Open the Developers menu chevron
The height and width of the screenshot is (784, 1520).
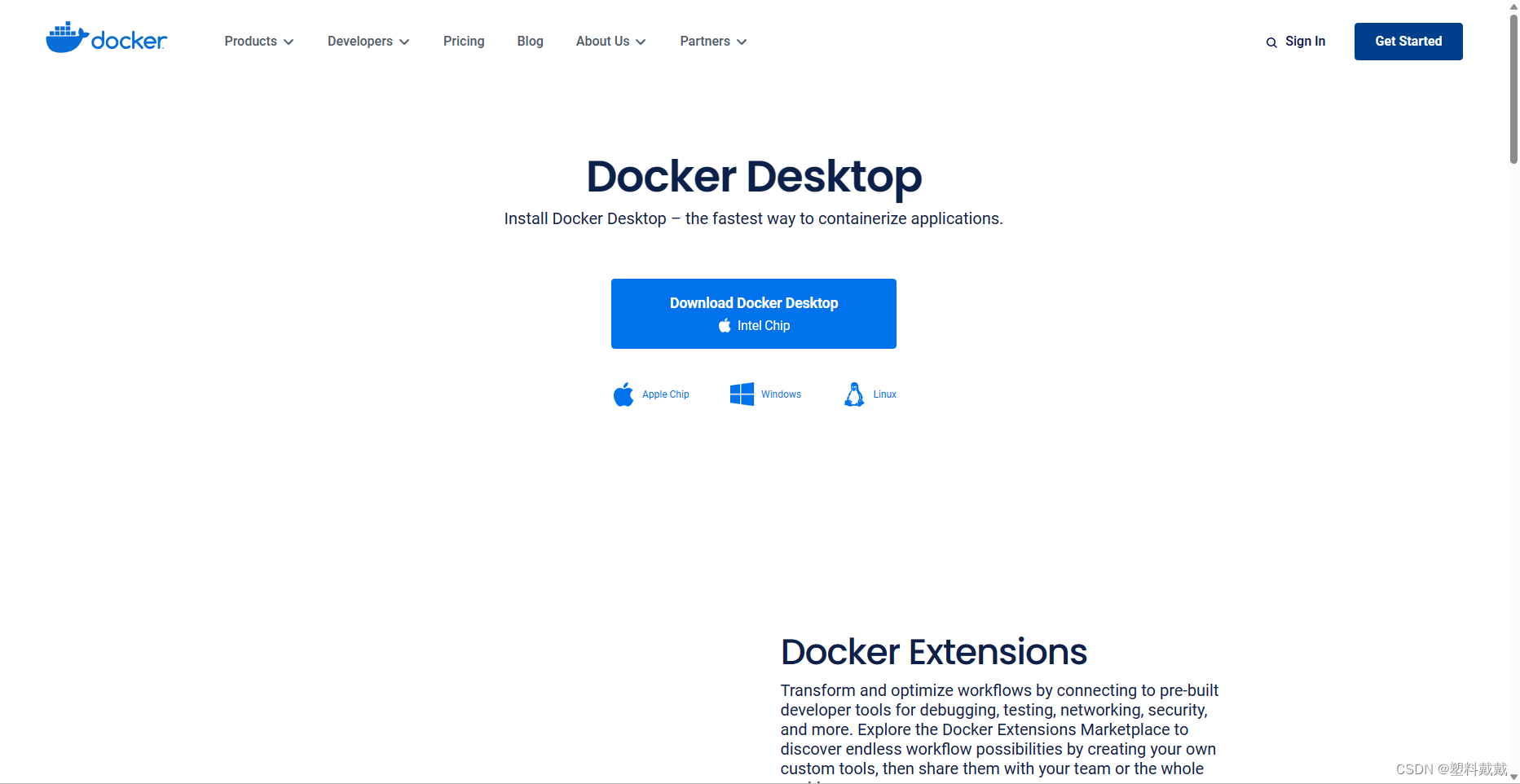[x=404, y=42]
